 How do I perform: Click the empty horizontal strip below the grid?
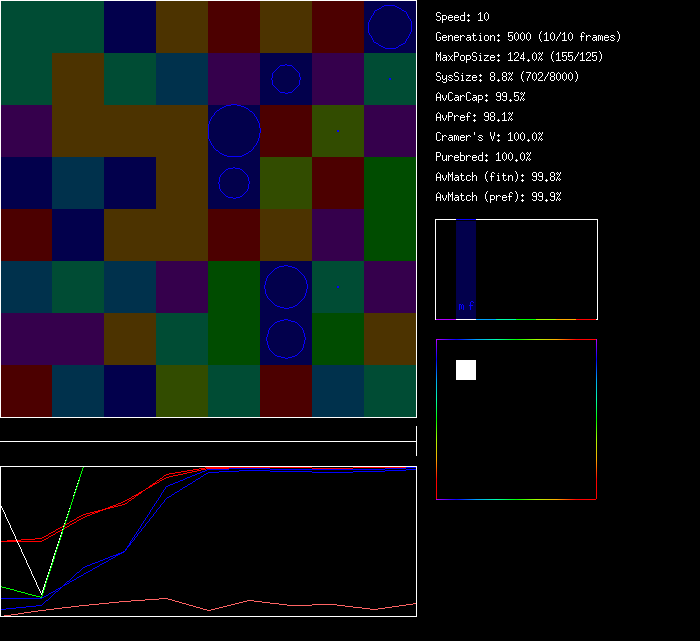208,431
